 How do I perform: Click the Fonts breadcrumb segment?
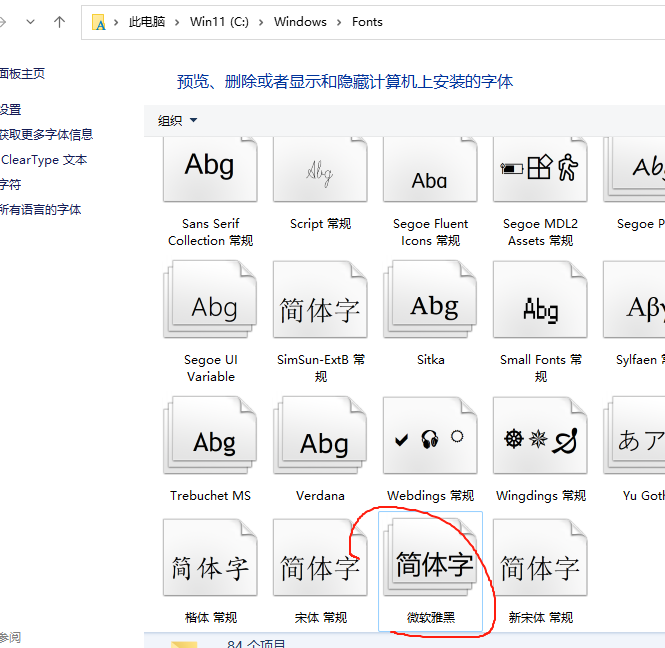coord(367,22)
